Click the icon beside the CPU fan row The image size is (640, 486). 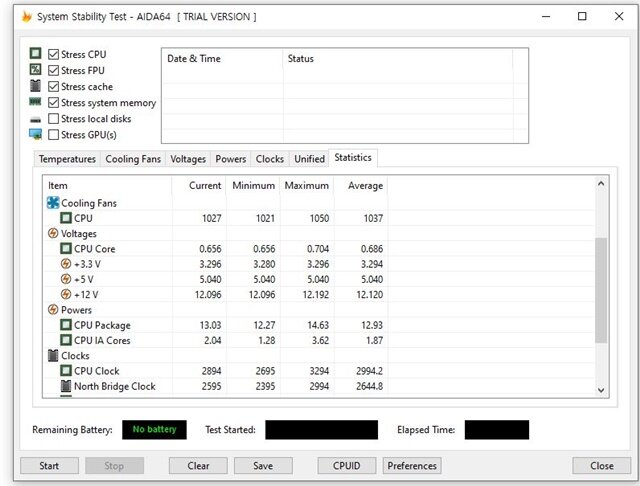[x=66, y=218]
